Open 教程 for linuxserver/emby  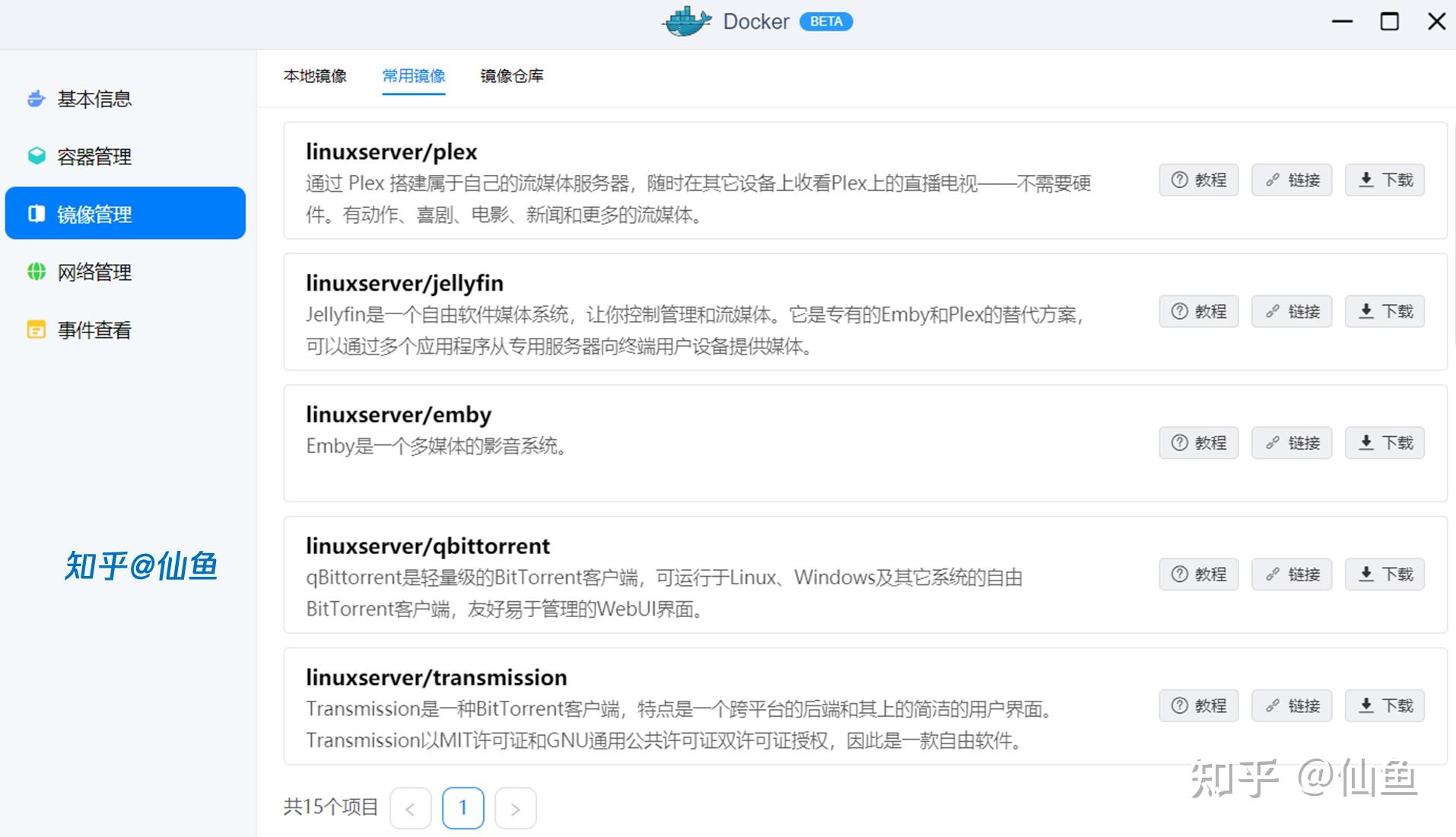(1199, 443)
